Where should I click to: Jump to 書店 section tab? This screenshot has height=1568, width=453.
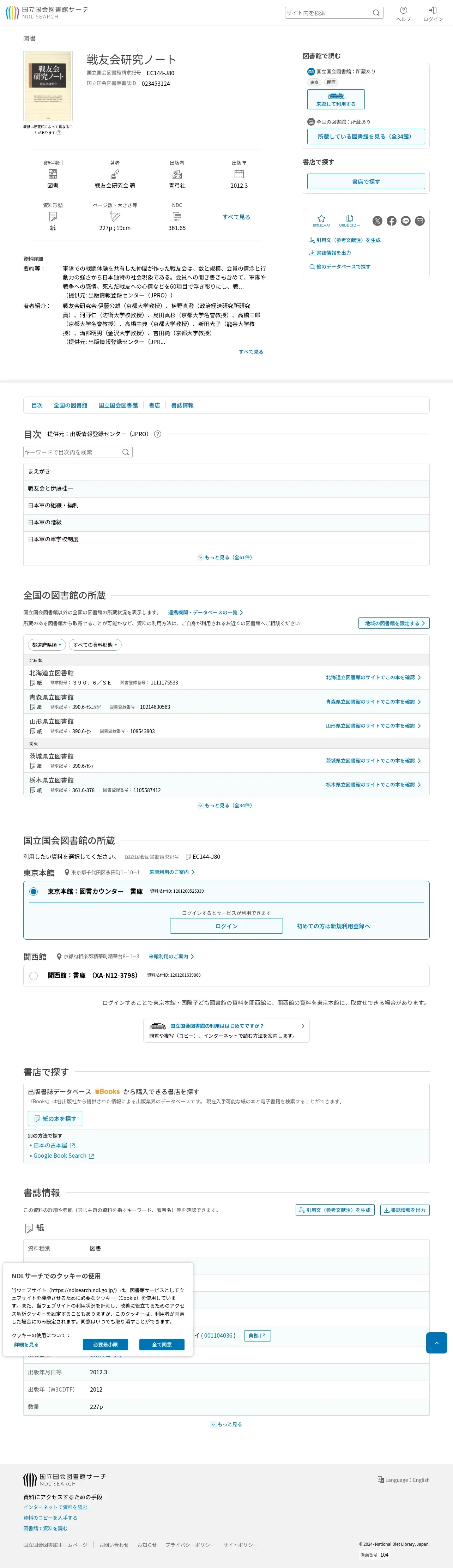(155, 405)
